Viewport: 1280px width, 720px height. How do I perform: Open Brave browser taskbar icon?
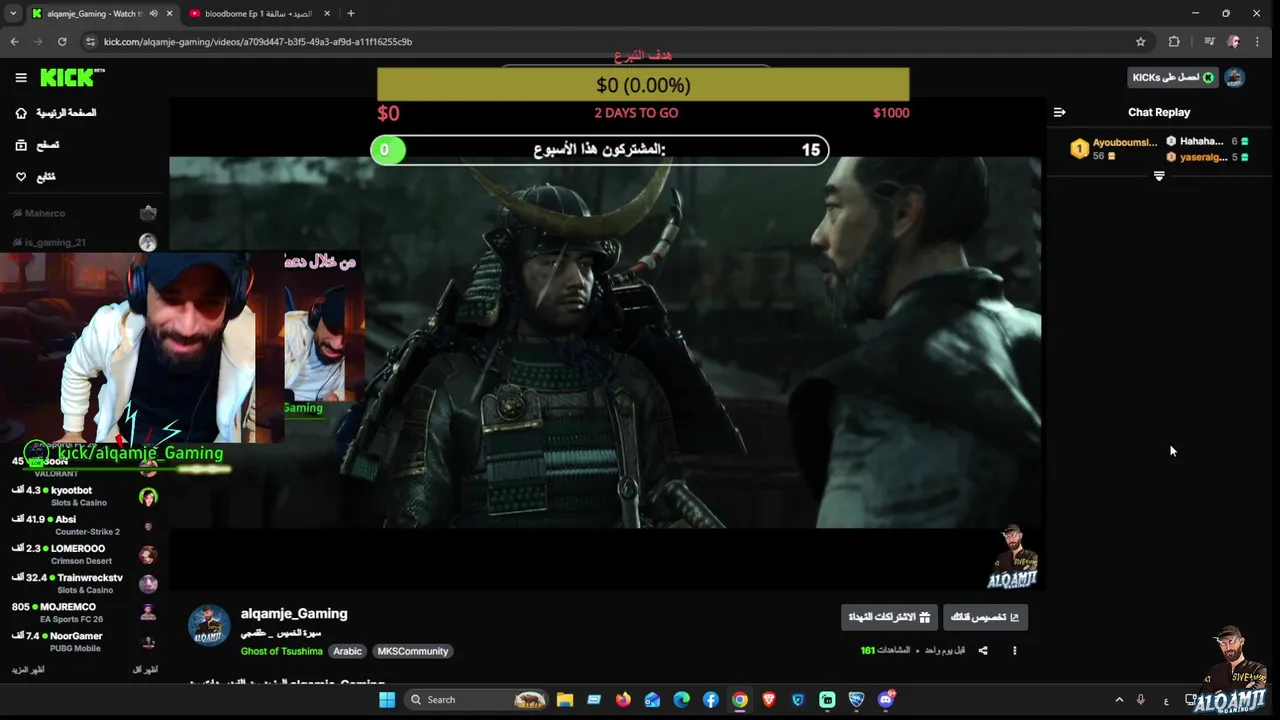point(769,700)
